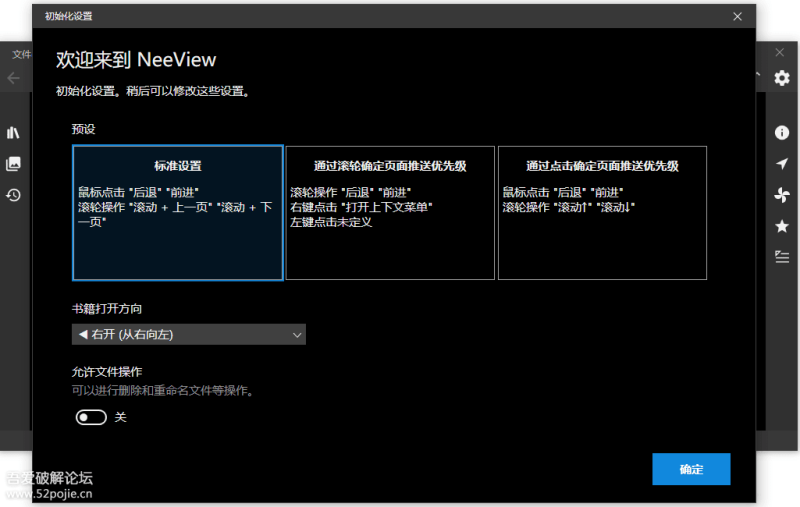The height and width of the screenshot is (507, 800).
Task: Choose the 通过滚轮确定页面推送优先级 preset
Action: (390, 213)
